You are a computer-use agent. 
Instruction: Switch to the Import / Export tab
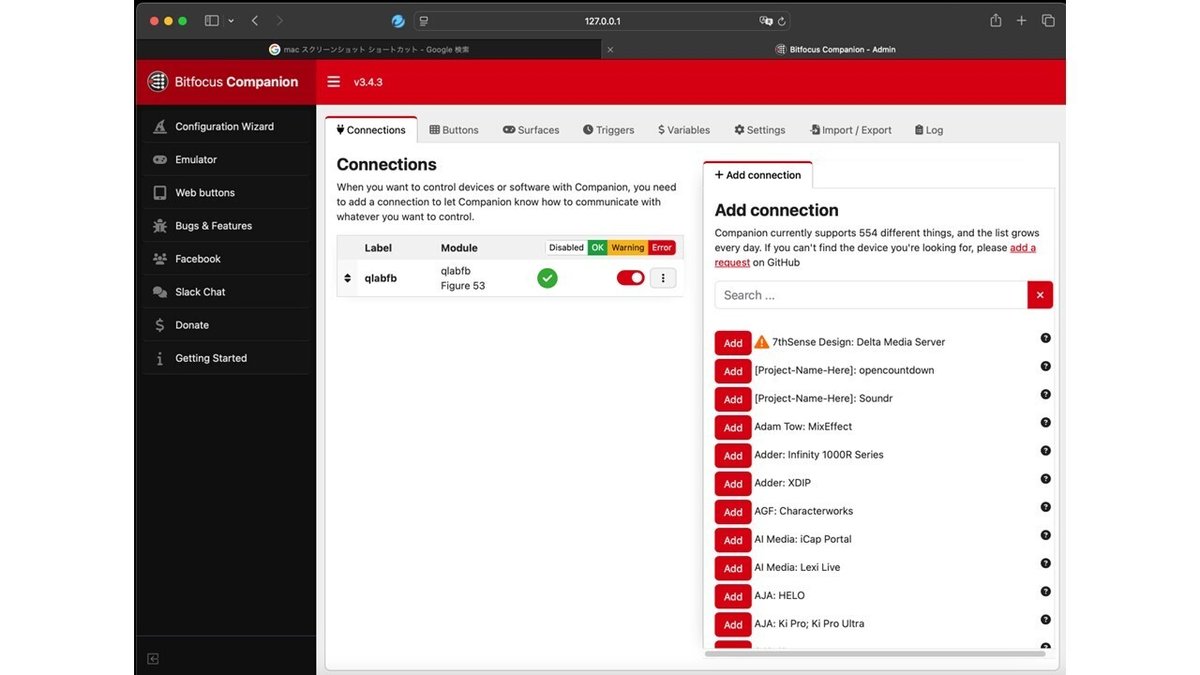pos(851,130)
